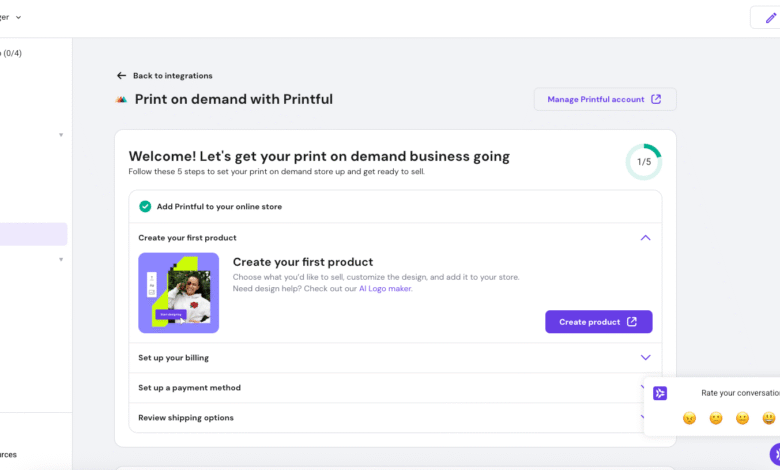Click the purple chat assistant icon in rating popup
This screenshot has width=780, height=470.
point(660,393)
